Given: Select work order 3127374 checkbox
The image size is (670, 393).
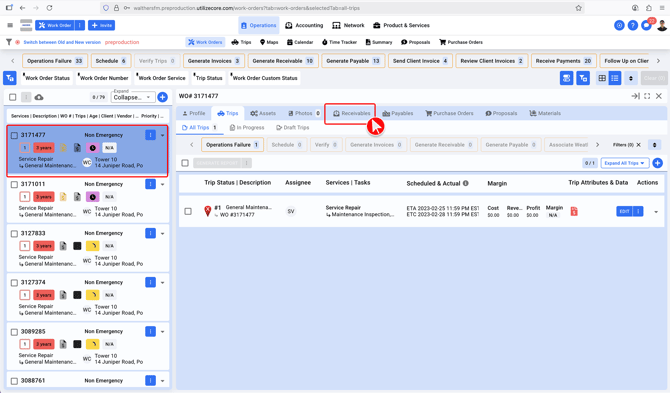Looking at the screenshot, I should click(14, 283).
